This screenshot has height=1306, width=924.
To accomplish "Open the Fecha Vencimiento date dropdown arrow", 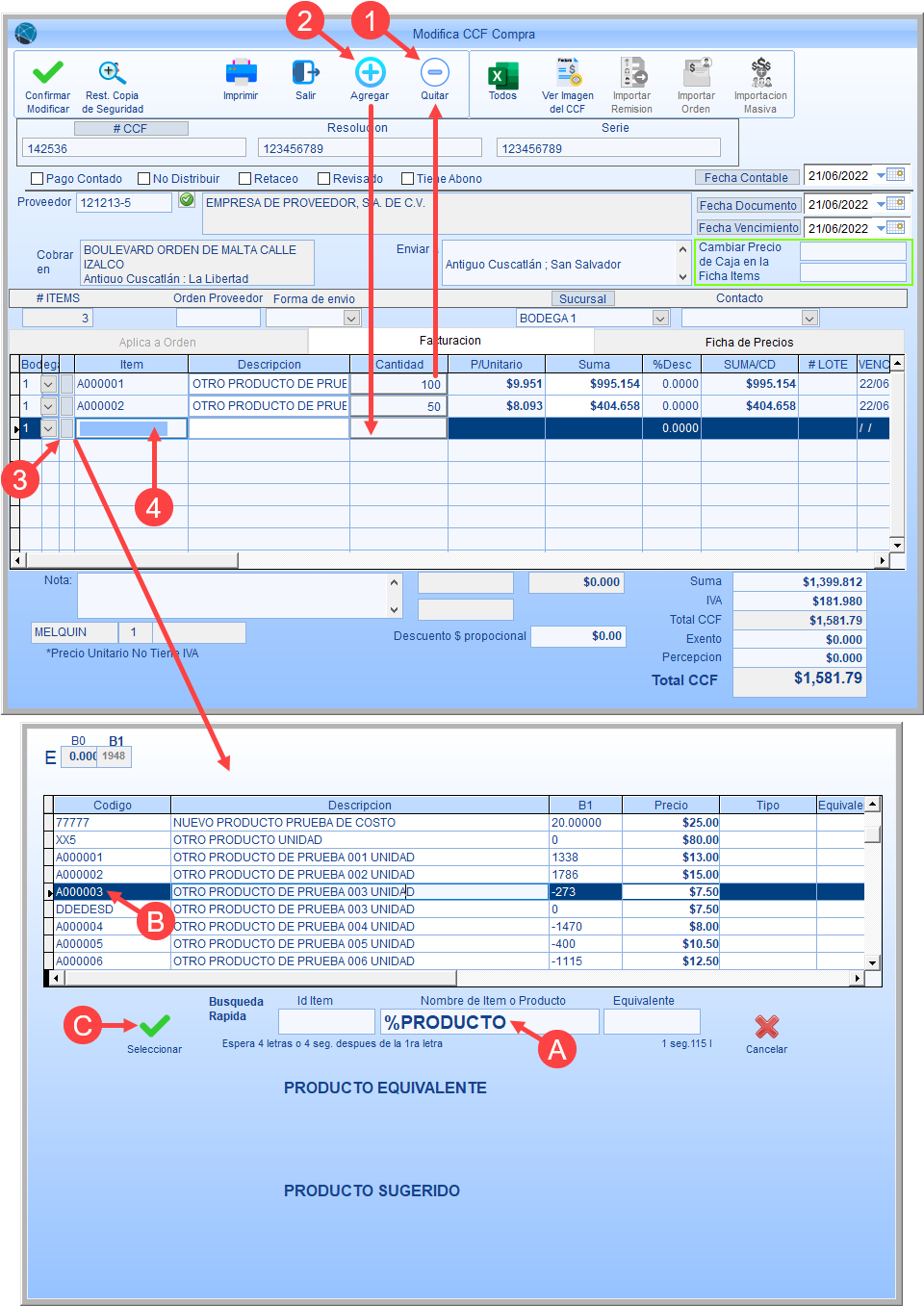I will tap(881, 228).
